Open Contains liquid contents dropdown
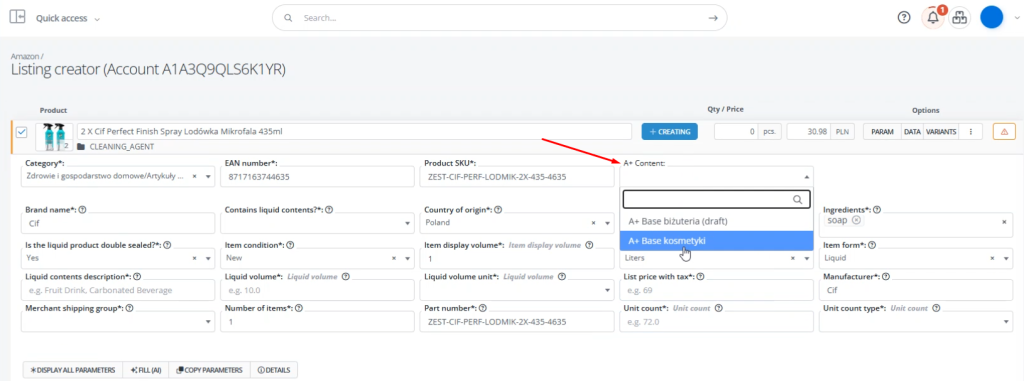This screenshot has width=1024, height=381. click(x=407, y=223)
